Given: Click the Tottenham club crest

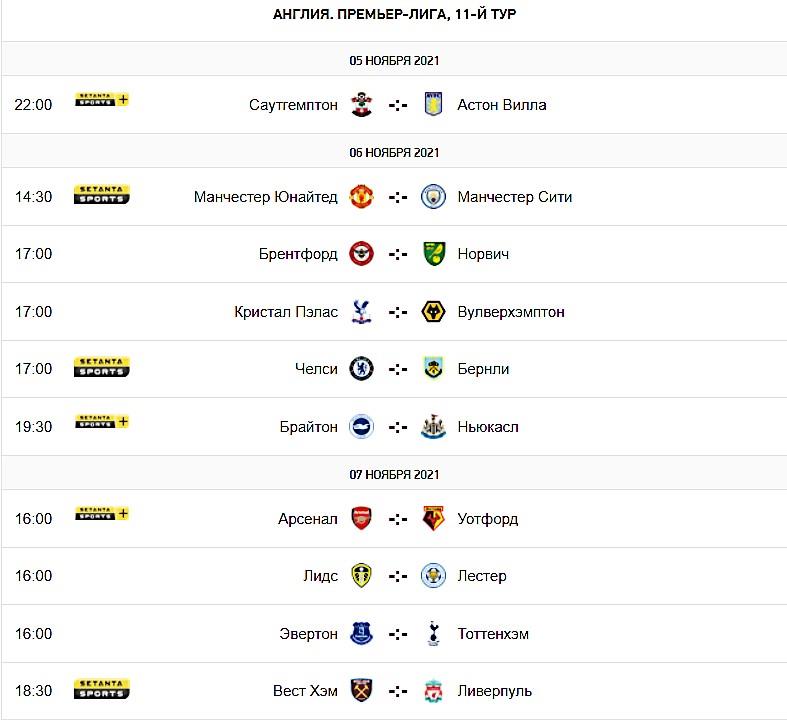Looking at the screenshot, I should coord(433,634).
